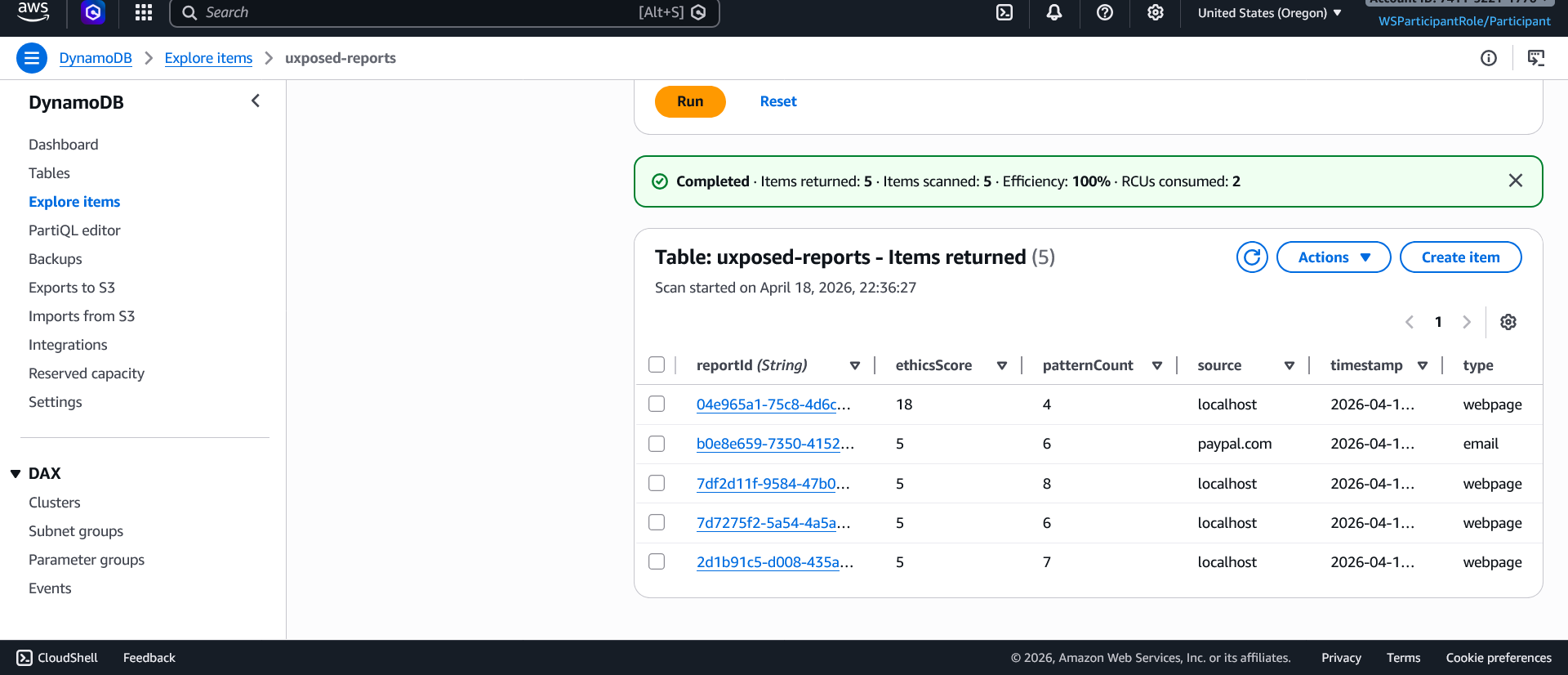The image size is (1568, 675).
Task: Open the settings gear in top bar
Action: pyautogui.click(x=1156, y=12)
